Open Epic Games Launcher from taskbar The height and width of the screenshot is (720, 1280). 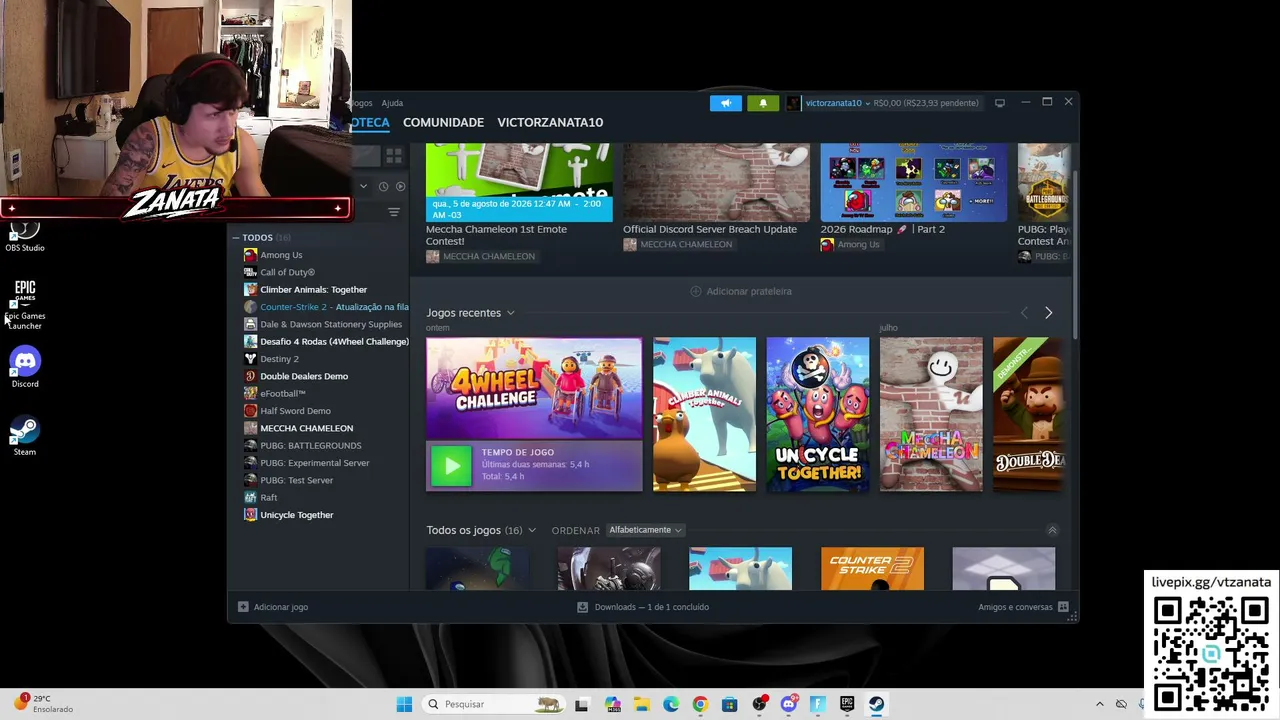847,704
